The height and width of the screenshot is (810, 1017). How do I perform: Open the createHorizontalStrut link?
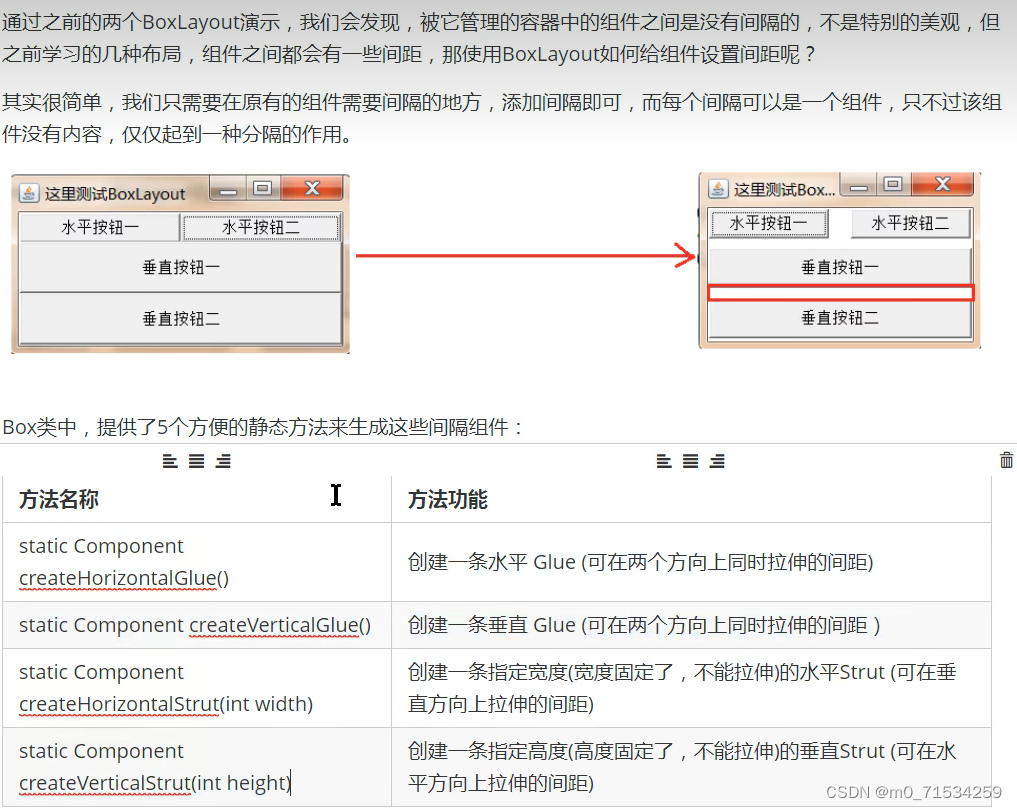[x=119, y=703]
